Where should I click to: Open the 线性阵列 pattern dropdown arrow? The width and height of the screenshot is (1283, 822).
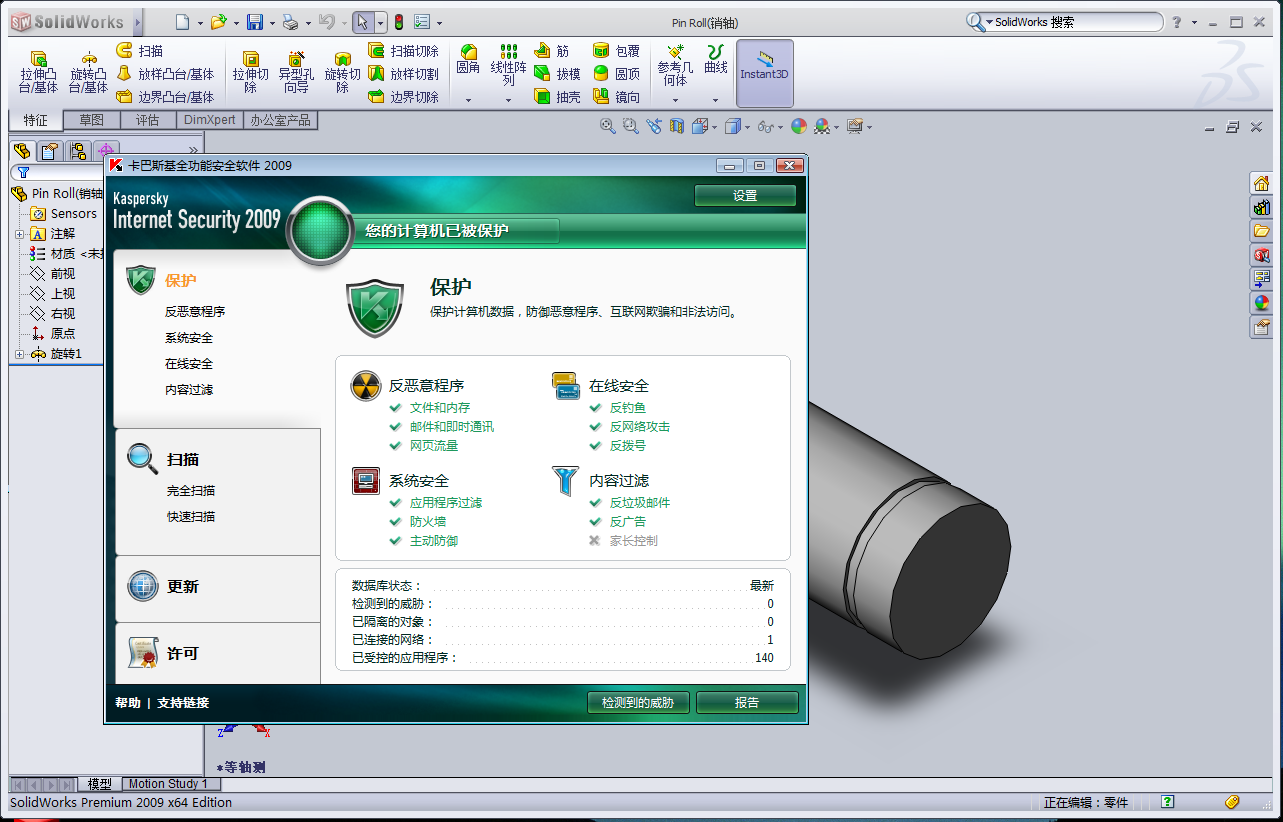(508, 100)
